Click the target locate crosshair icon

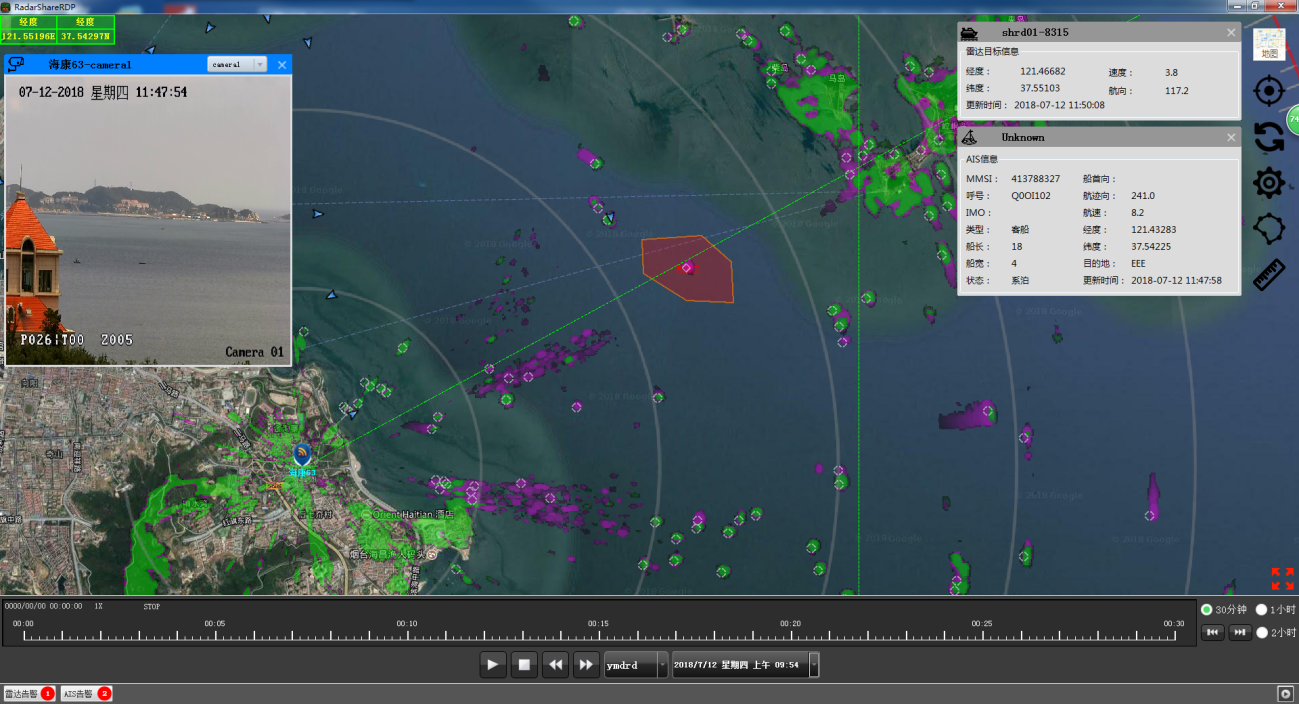pyautogui.click(x=1268, y=92)
